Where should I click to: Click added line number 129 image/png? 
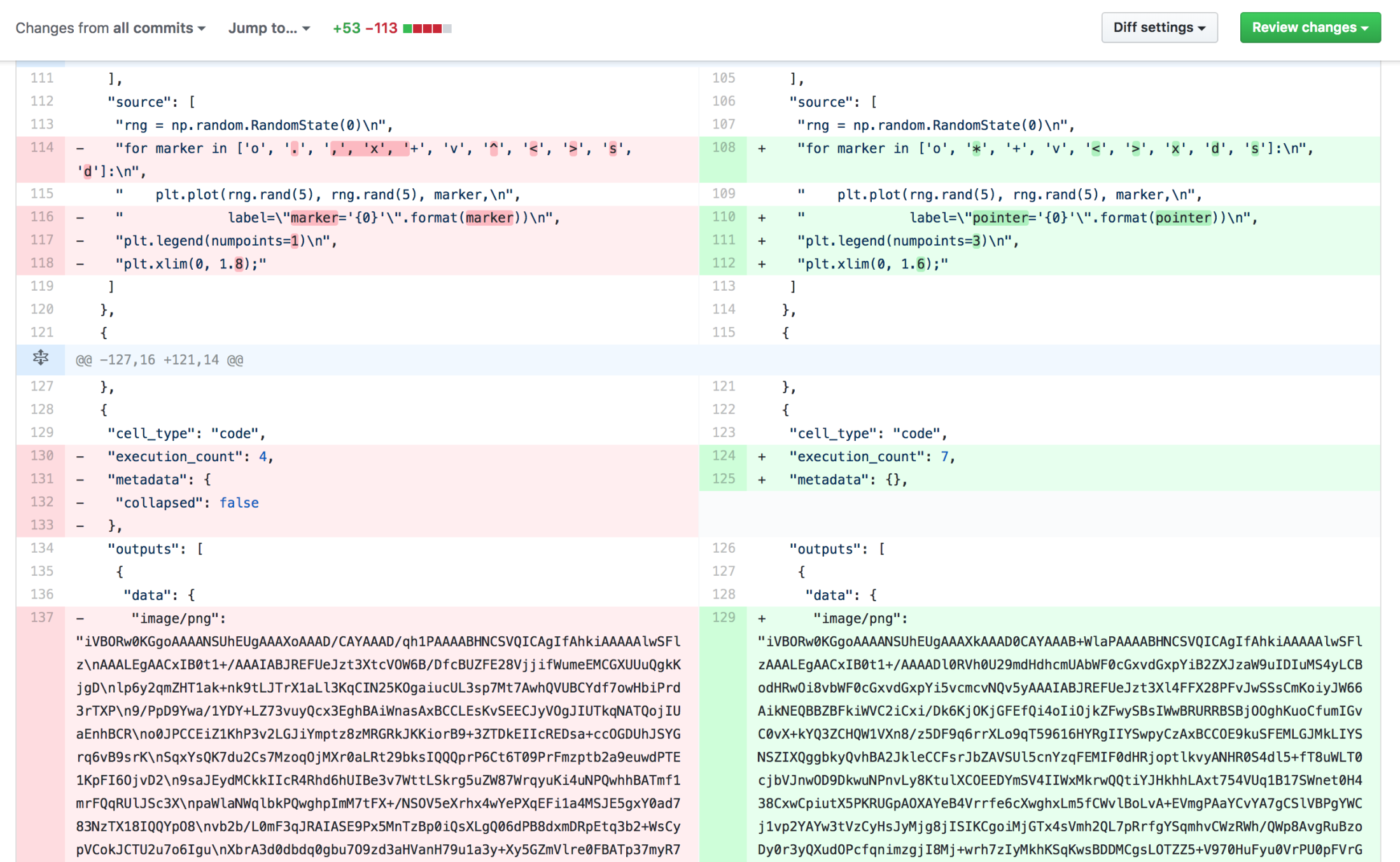pos(724,618)
